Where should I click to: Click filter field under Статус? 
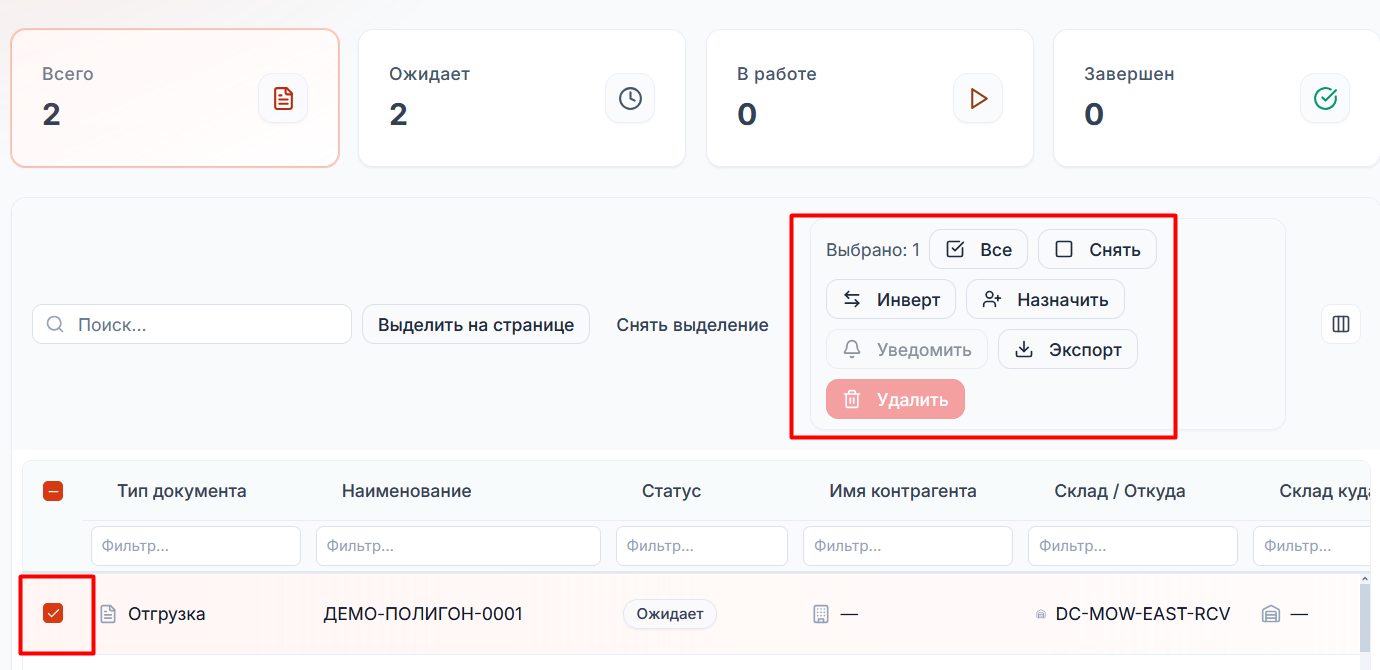(702, 546)
